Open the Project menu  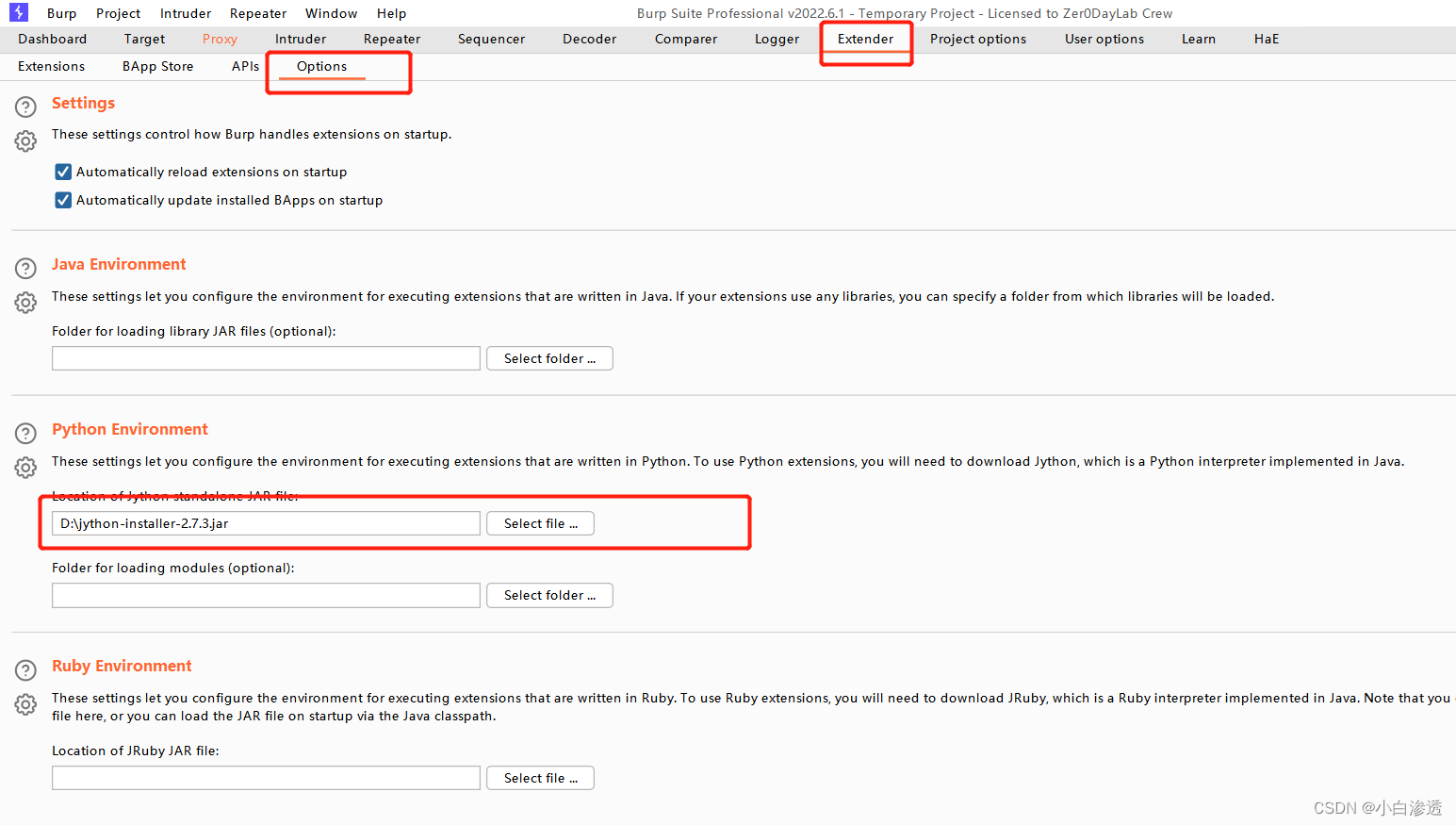point(118,13)
